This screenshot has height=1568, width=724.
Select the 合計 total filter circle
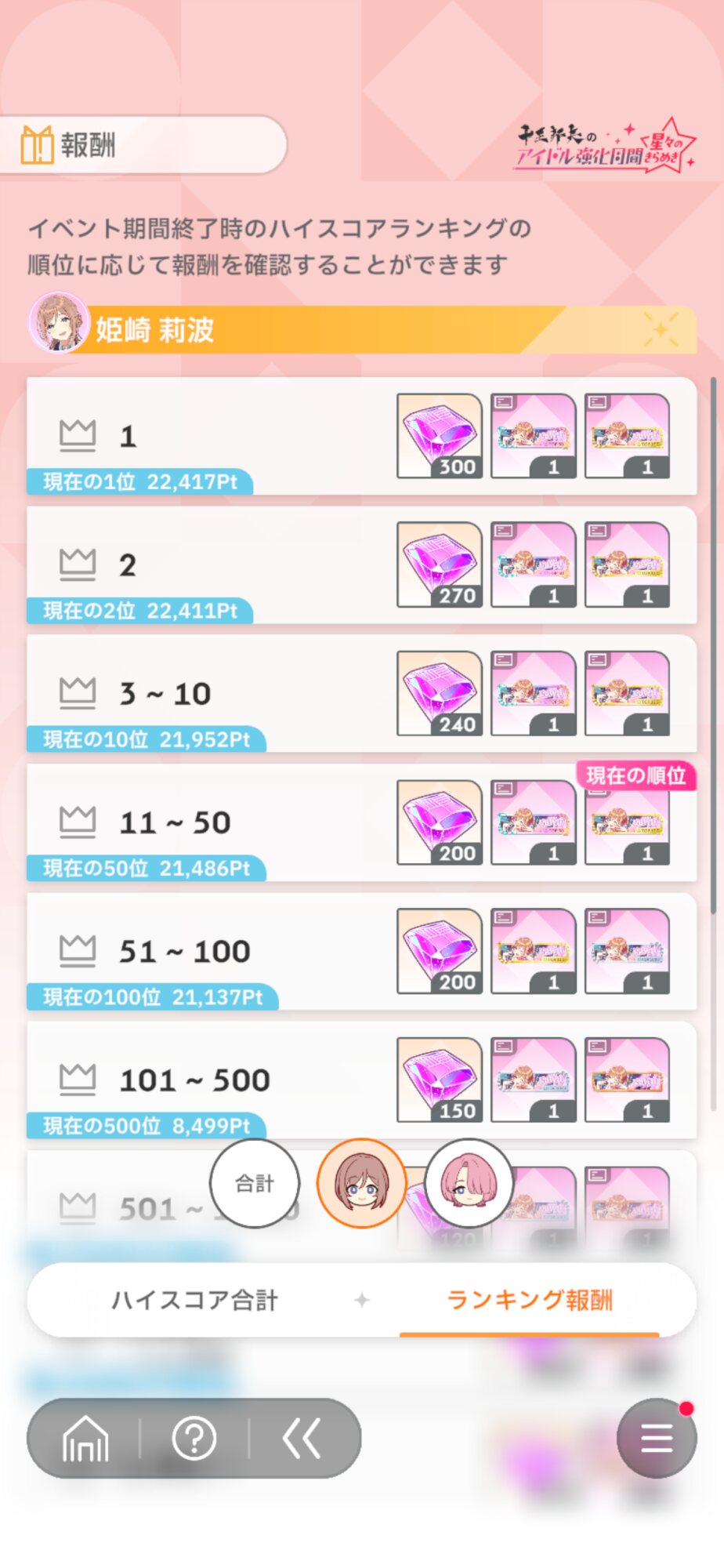coord(255,1183)
